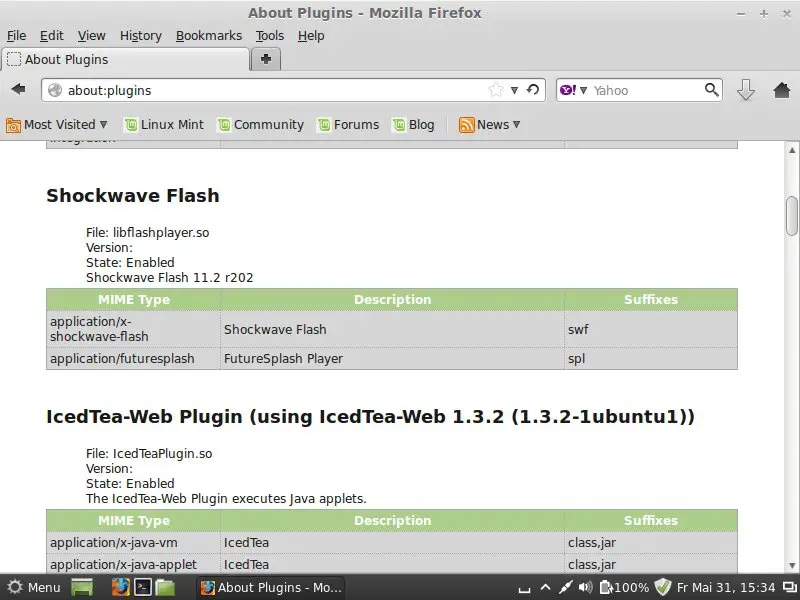This screenshot has height=600, width=800.
Task: Click the Most Visited folder icon
Action: click(x=13, y=125)
